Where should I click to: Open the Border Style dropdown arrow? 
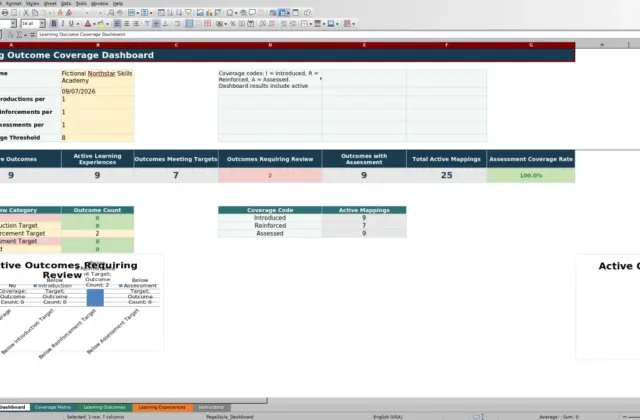324,24
